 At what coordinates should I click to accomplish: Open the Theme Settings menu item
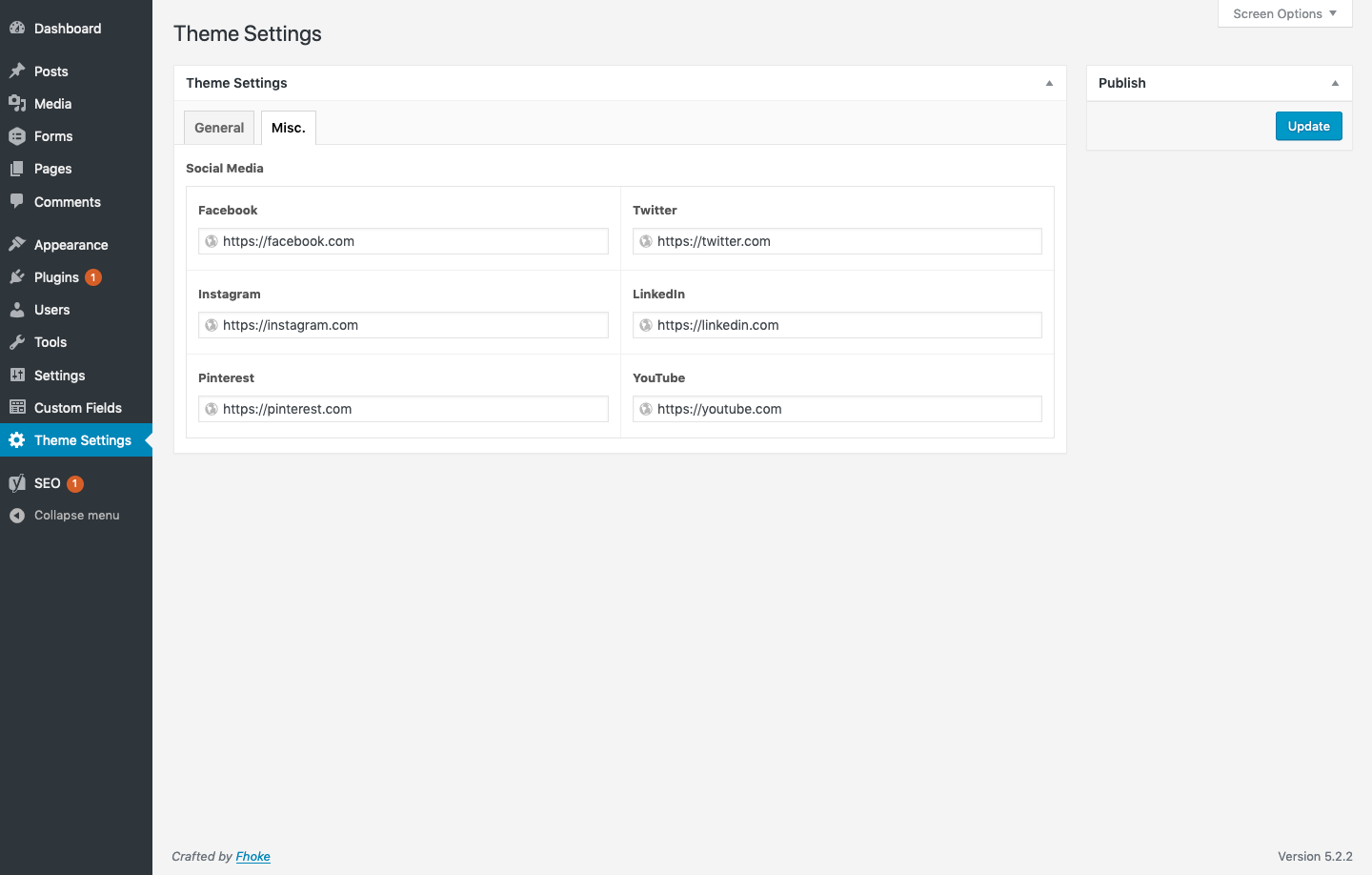click(x=76, y=440)
